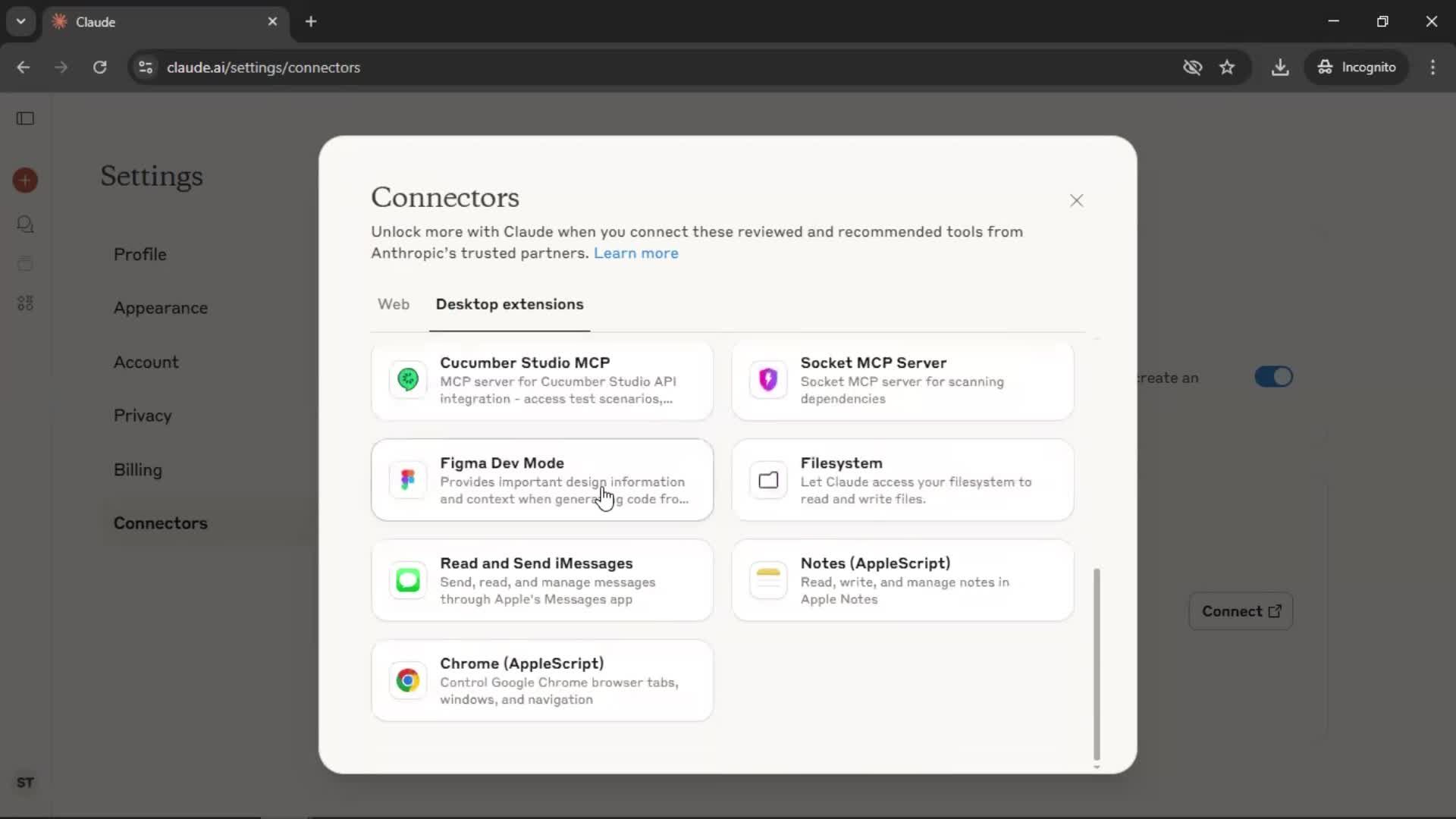The image size is (1456, 819).
Task: Open the Notes (AppleScript) card
Action: click(902, 580)
